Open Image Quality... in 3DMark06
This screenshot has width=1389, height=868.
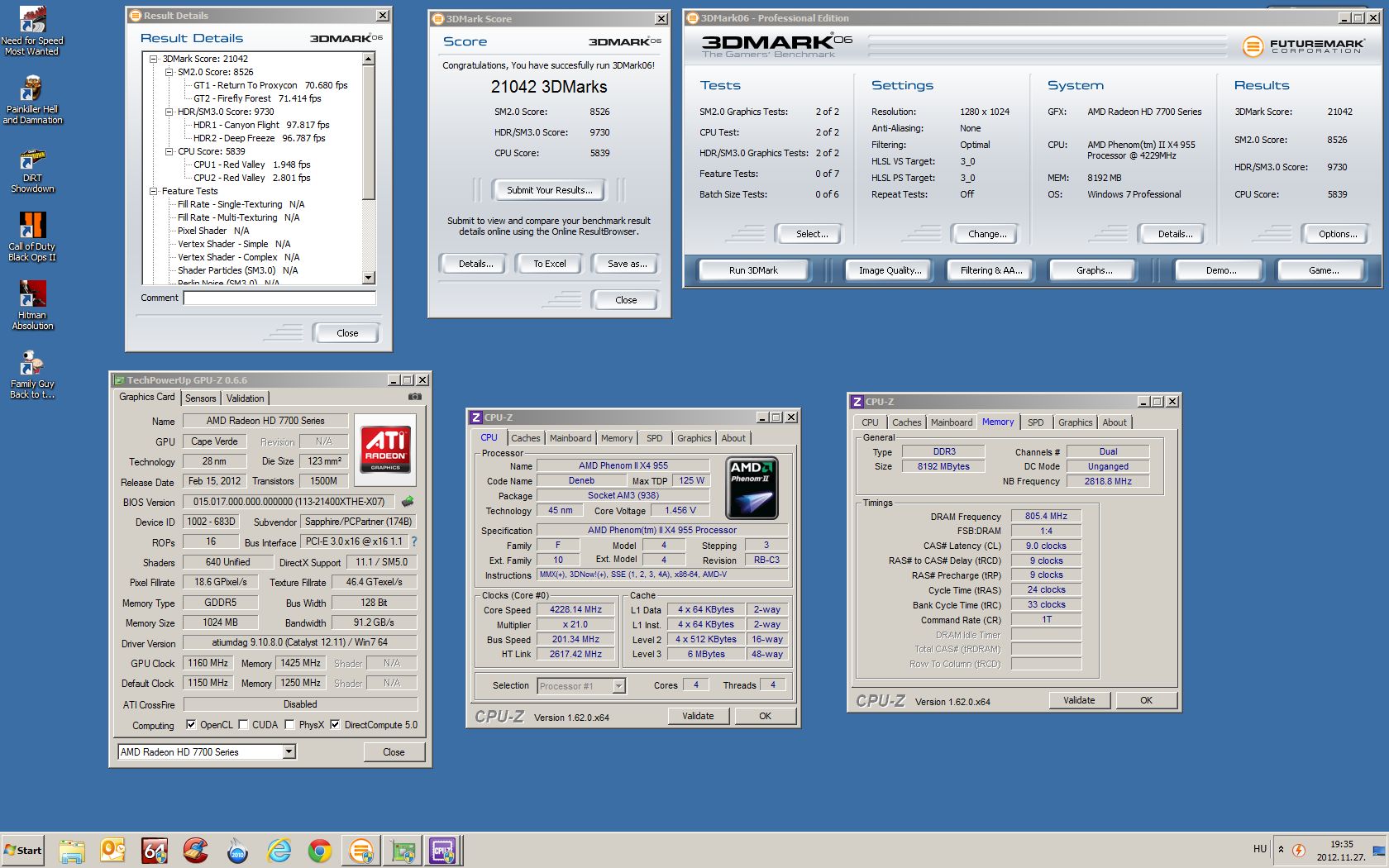(x=890, y=270)
